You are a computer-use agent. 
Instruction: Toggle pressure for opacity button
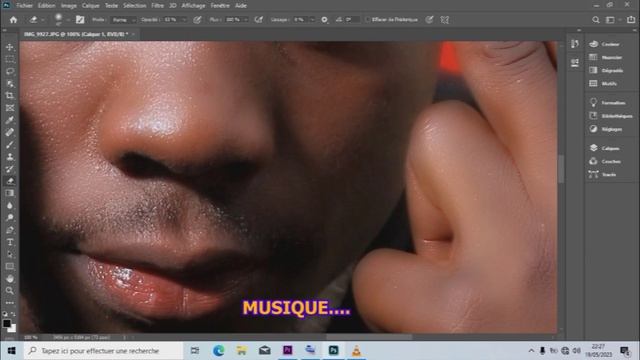197,20
